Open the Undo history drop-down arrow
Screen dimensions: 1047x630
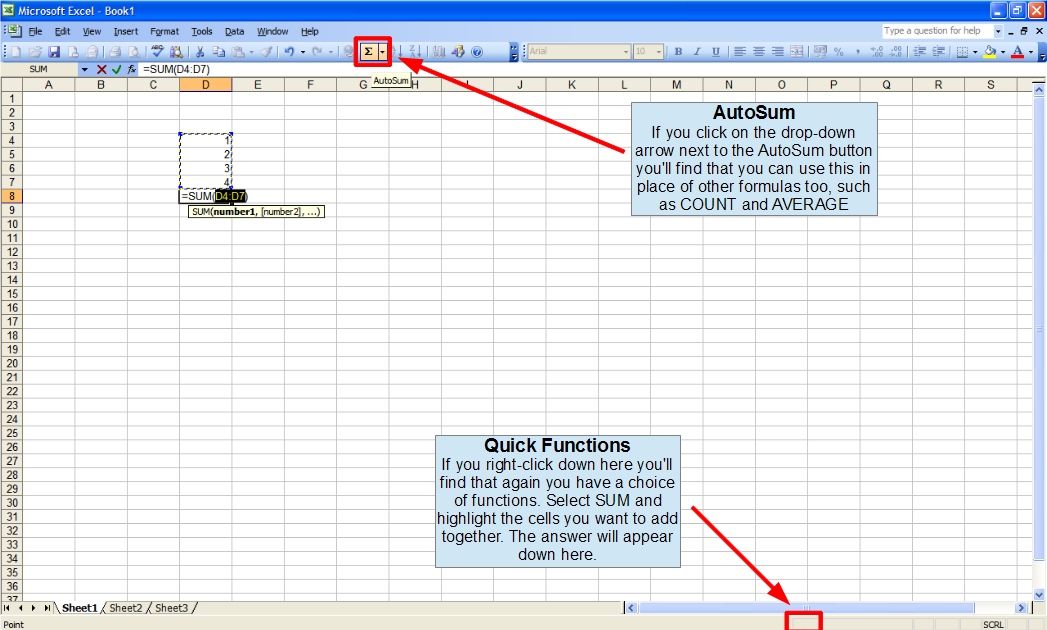pos(302,51)
